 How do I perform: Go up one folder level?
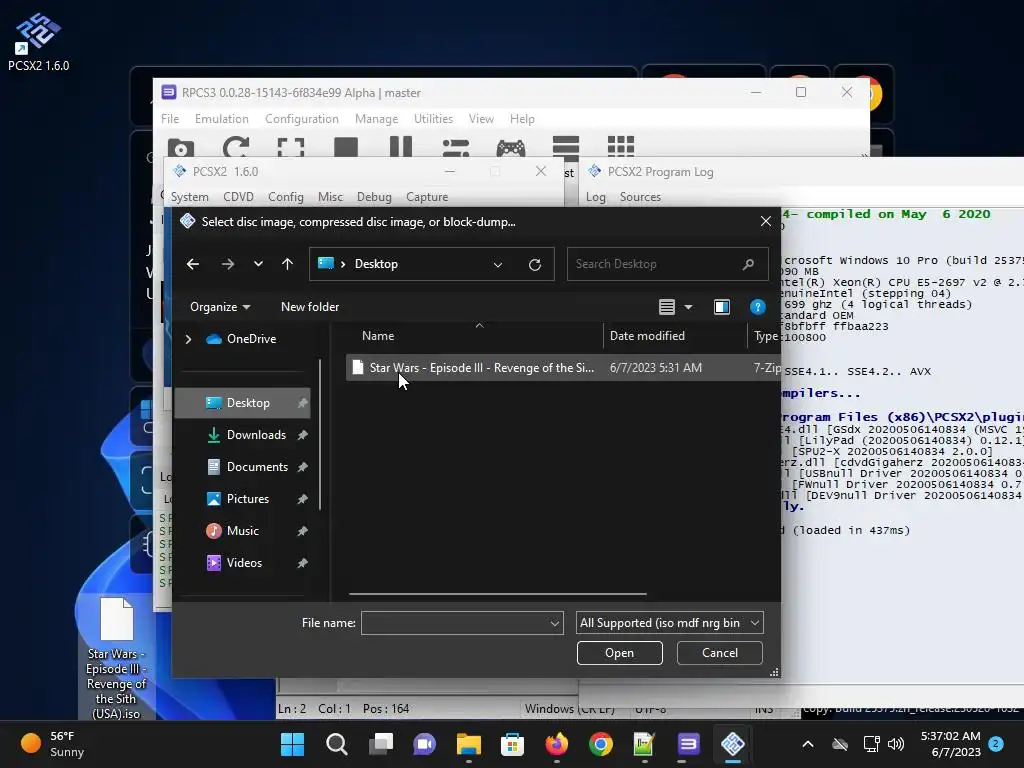(x=287, y=264)
